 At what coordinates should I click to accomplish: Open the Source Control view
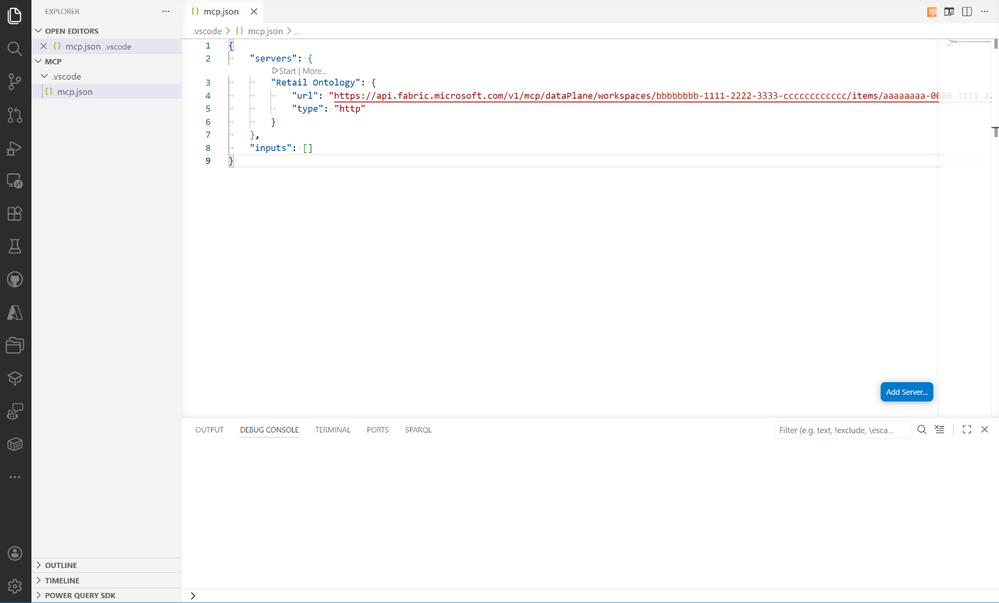[x=15, y=82]
